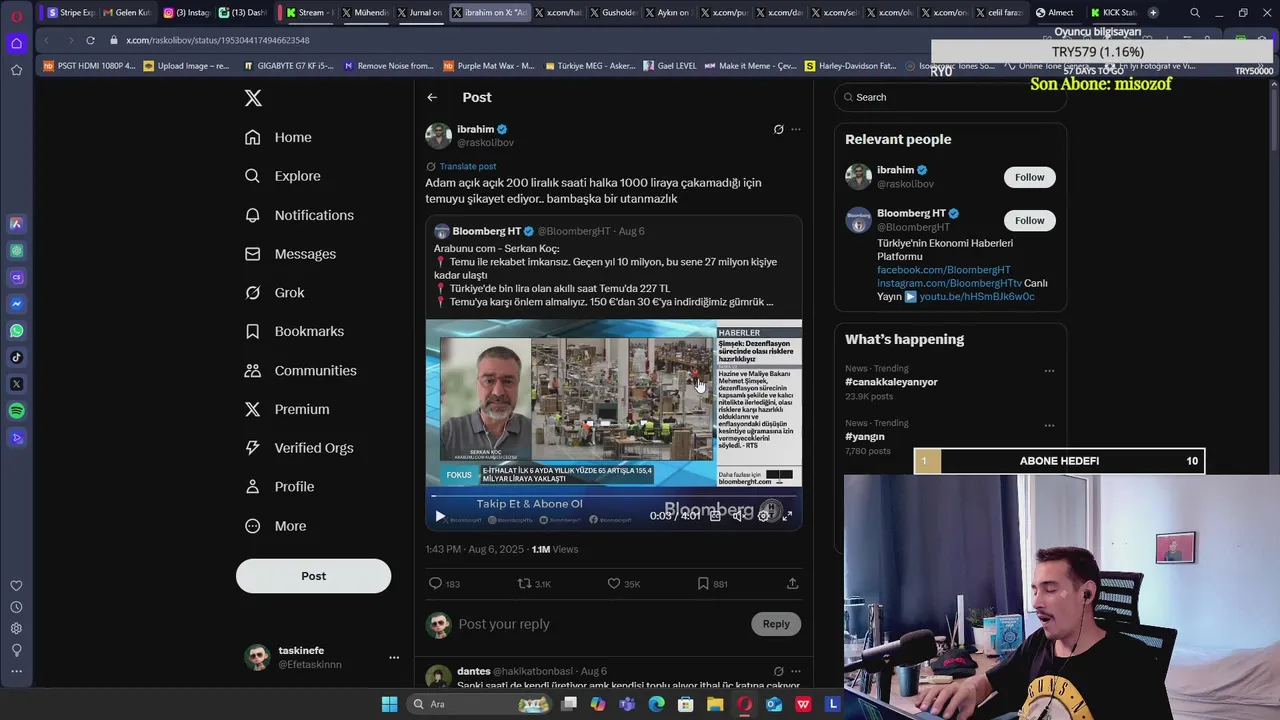Open Verified Orgs in the sidebar
The height and width of the screenshot is (720, 1280).
299,448
